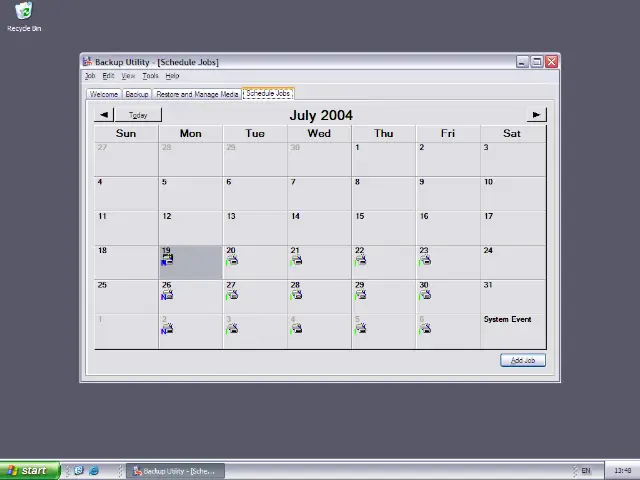Select the System Event calendar cell
The image size is (640, 480).
click(513, 331)
